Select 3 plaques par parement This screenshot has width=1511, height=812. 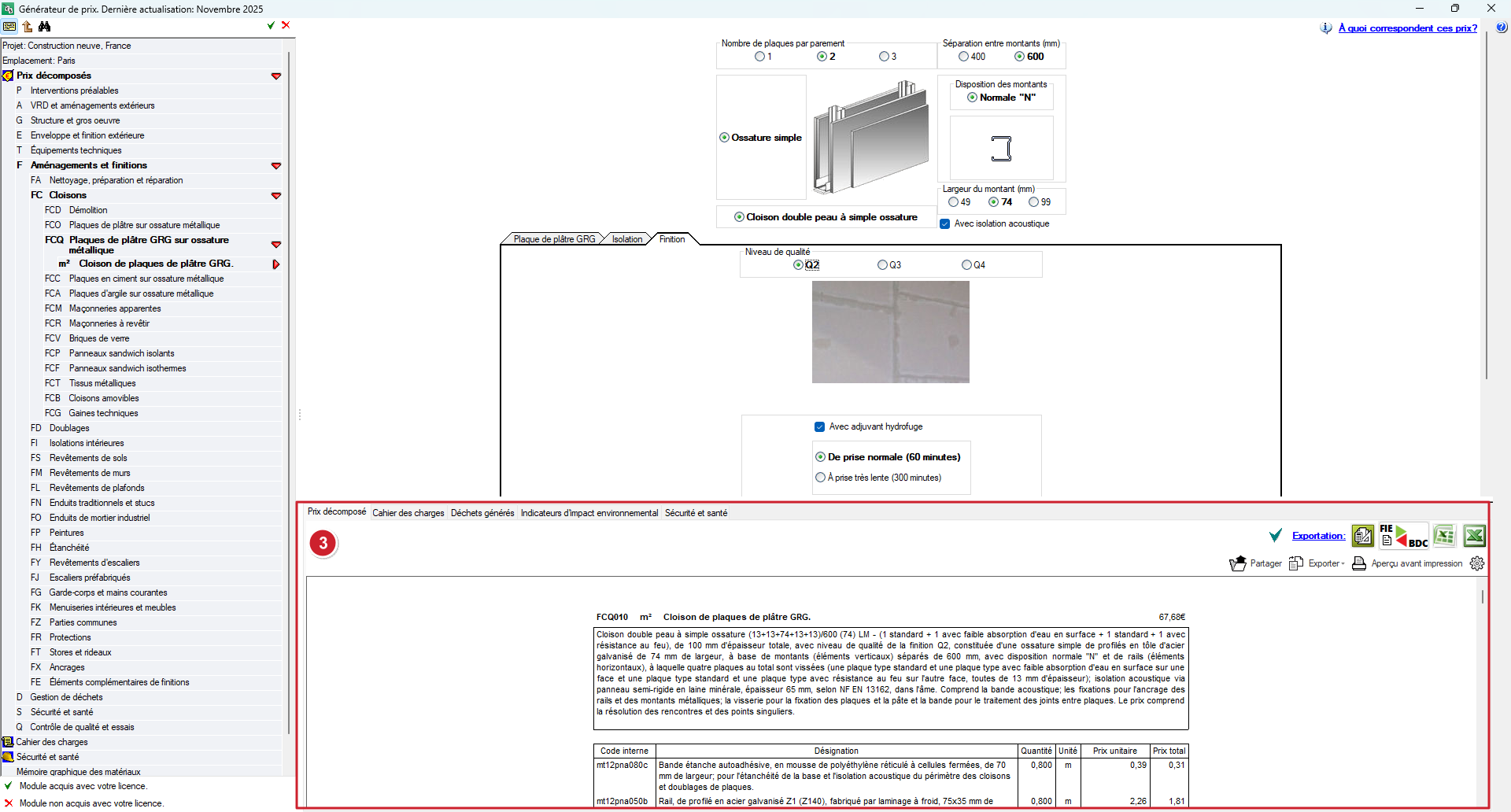click(x=884, y=57)
